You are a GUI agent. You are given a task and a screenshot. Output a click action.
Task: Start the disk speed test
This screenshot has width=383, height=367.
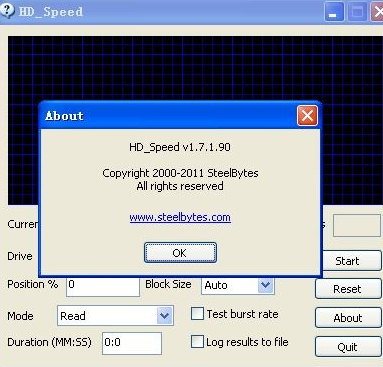(x=348, y=261)
